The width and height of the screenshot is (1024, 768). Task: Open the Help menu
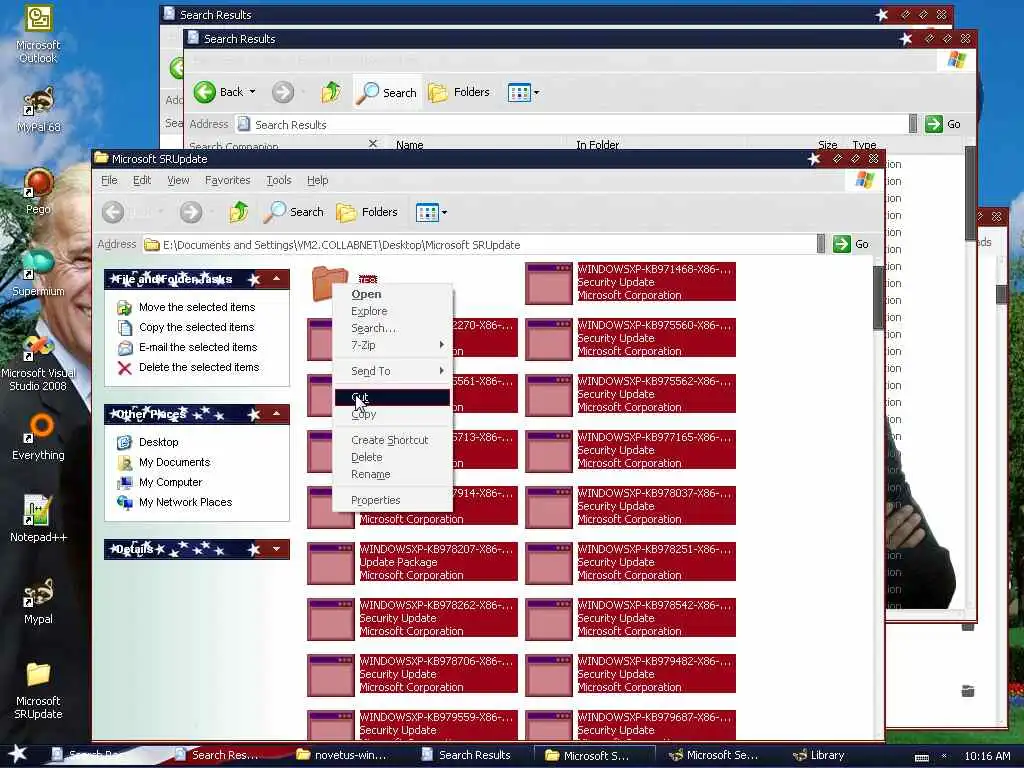(x=317, y=180)
